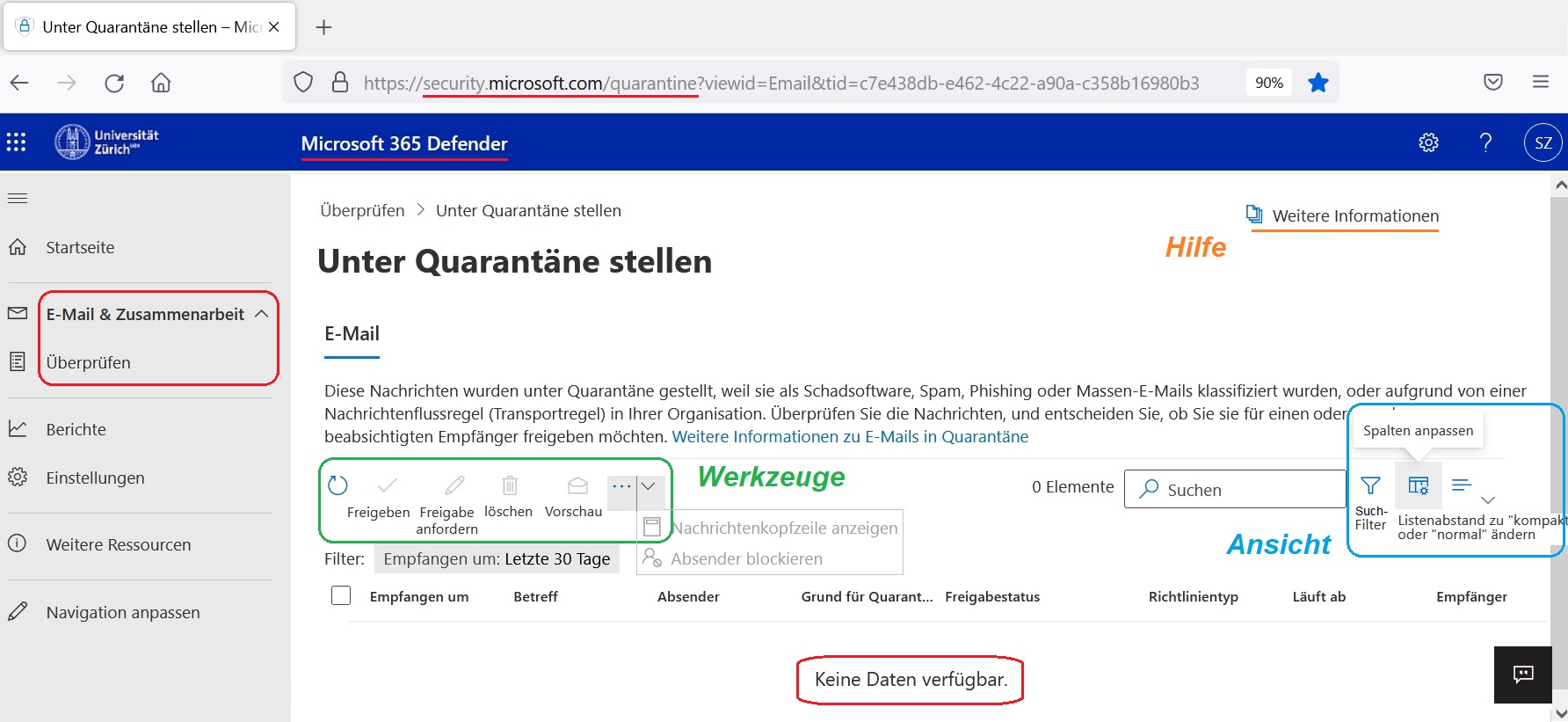
Task: Select the E-Mail tab
Action: pos(352,333)
